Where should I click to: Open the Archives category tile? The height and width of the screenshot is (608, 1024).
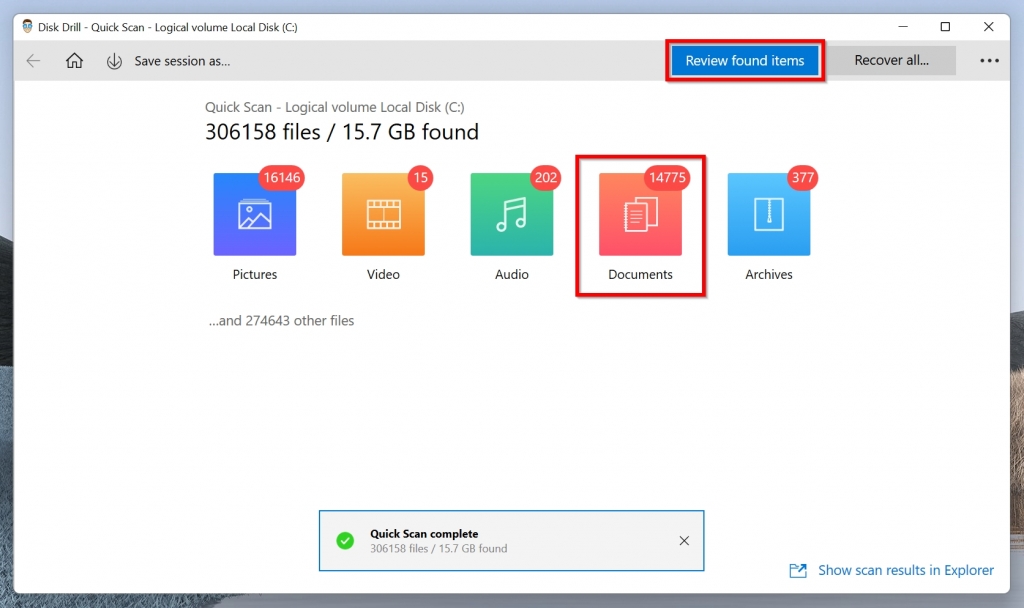pos(769,214)
